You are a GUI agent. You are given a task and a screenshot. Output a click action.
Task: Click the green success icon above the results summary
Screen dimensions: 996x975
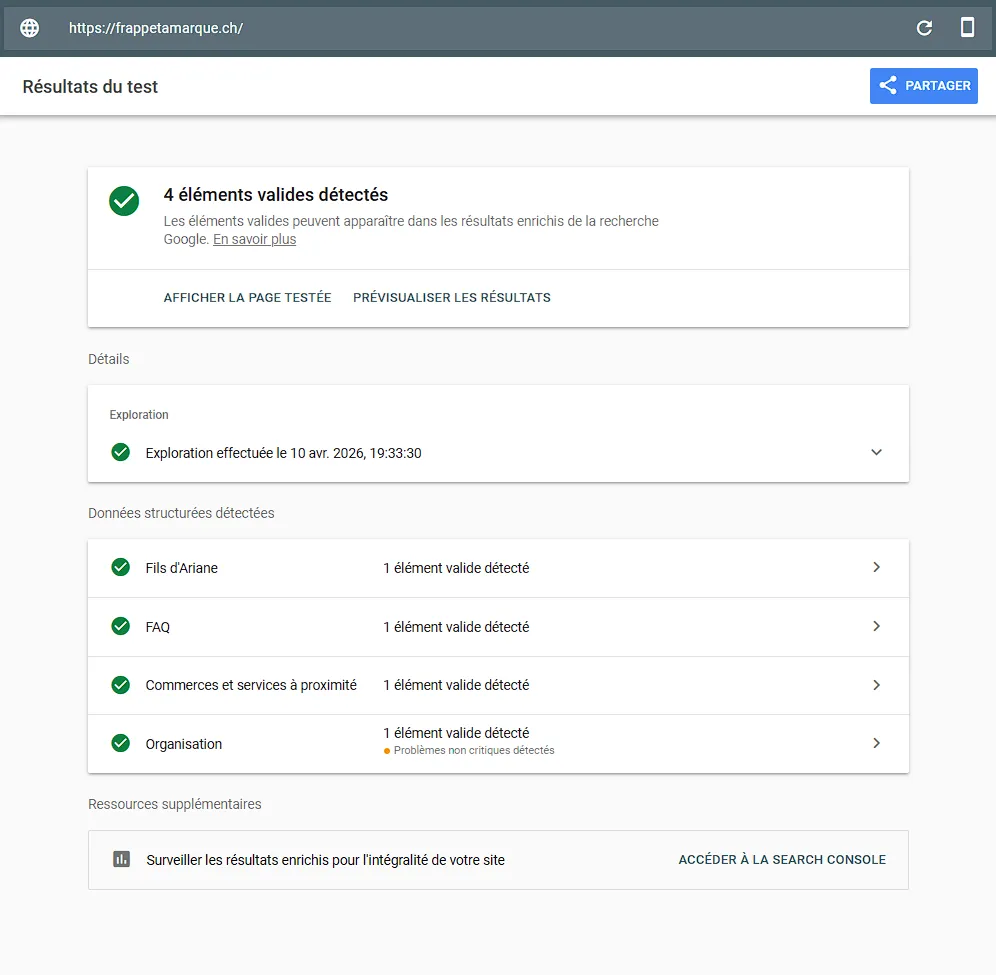click(123, 201)
